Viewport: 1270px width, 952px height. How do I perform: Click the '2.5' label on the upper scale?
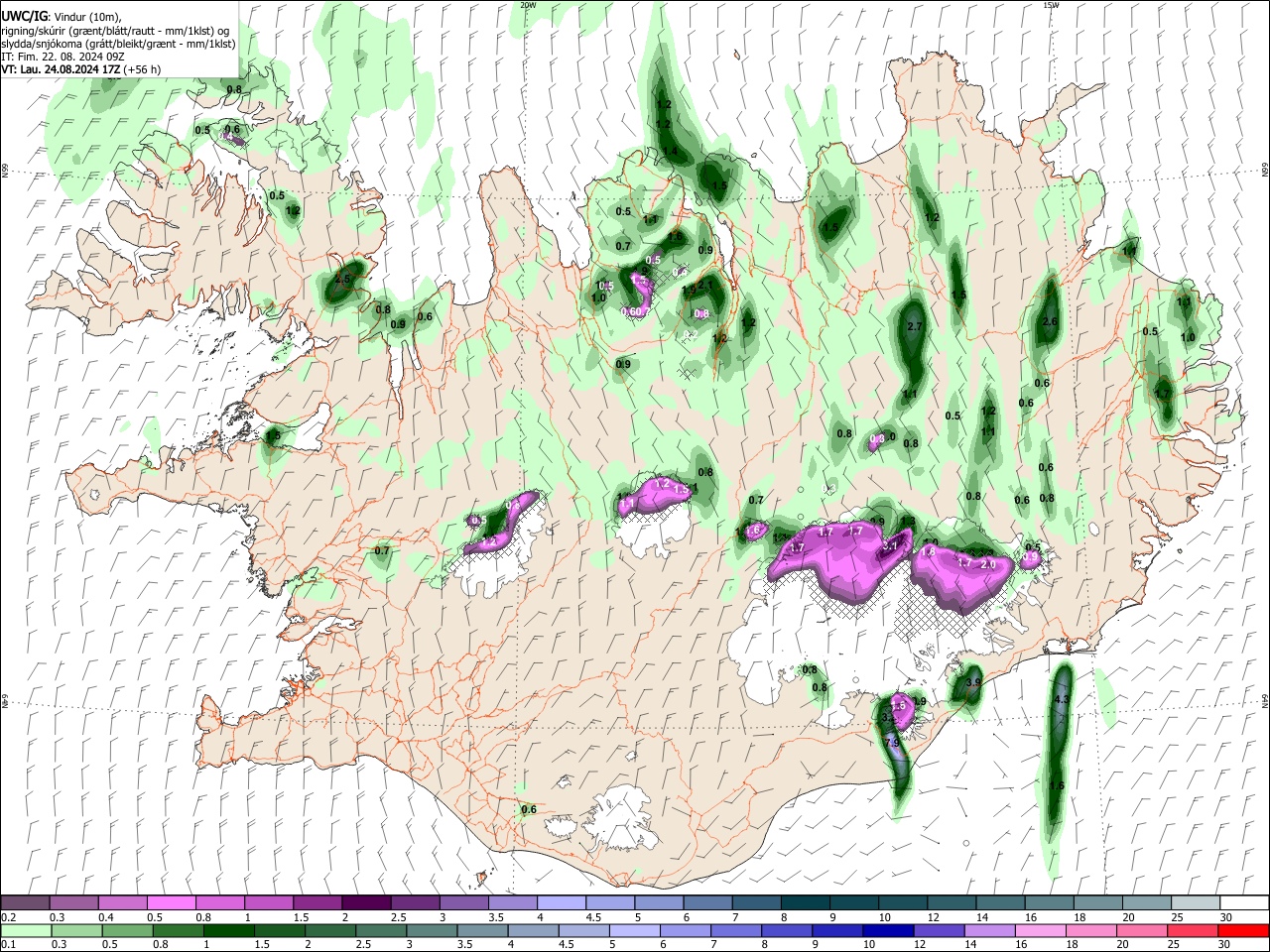tap(399, 917)
